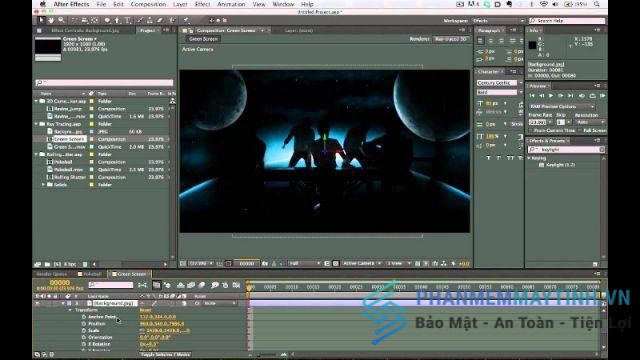This screenshot has width=640, height=360.
Task: Open the Full resolution dropdown below viewer
Action: click(304, 264)
